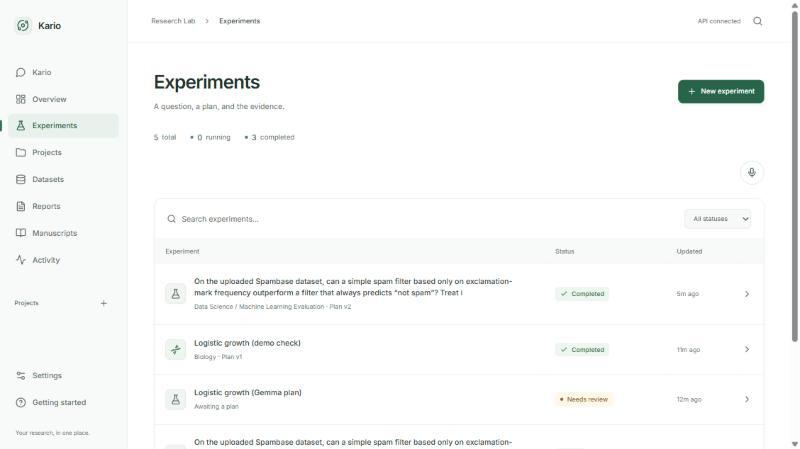
Task: Add a new project with plus icon
Action: click(x=104, y=303)
